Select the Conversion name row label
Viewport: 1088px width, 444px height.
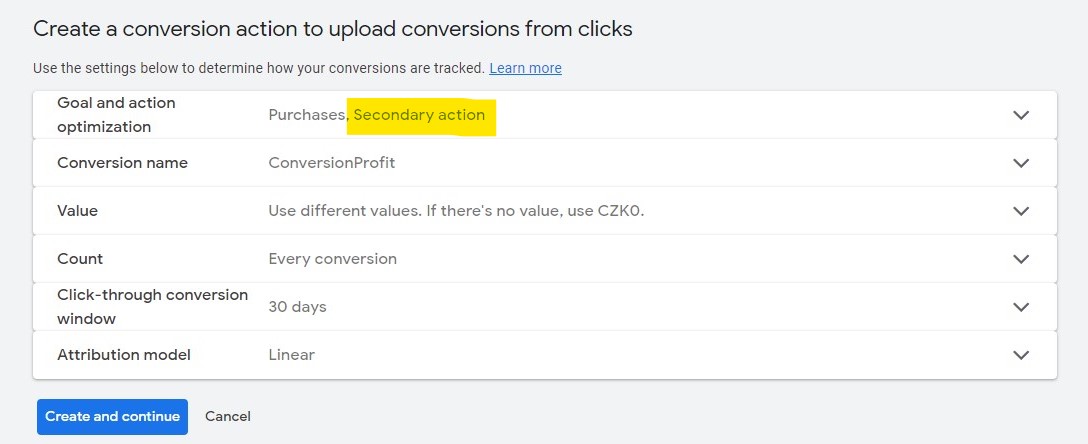pyautogui.click(x=122, y=163)
